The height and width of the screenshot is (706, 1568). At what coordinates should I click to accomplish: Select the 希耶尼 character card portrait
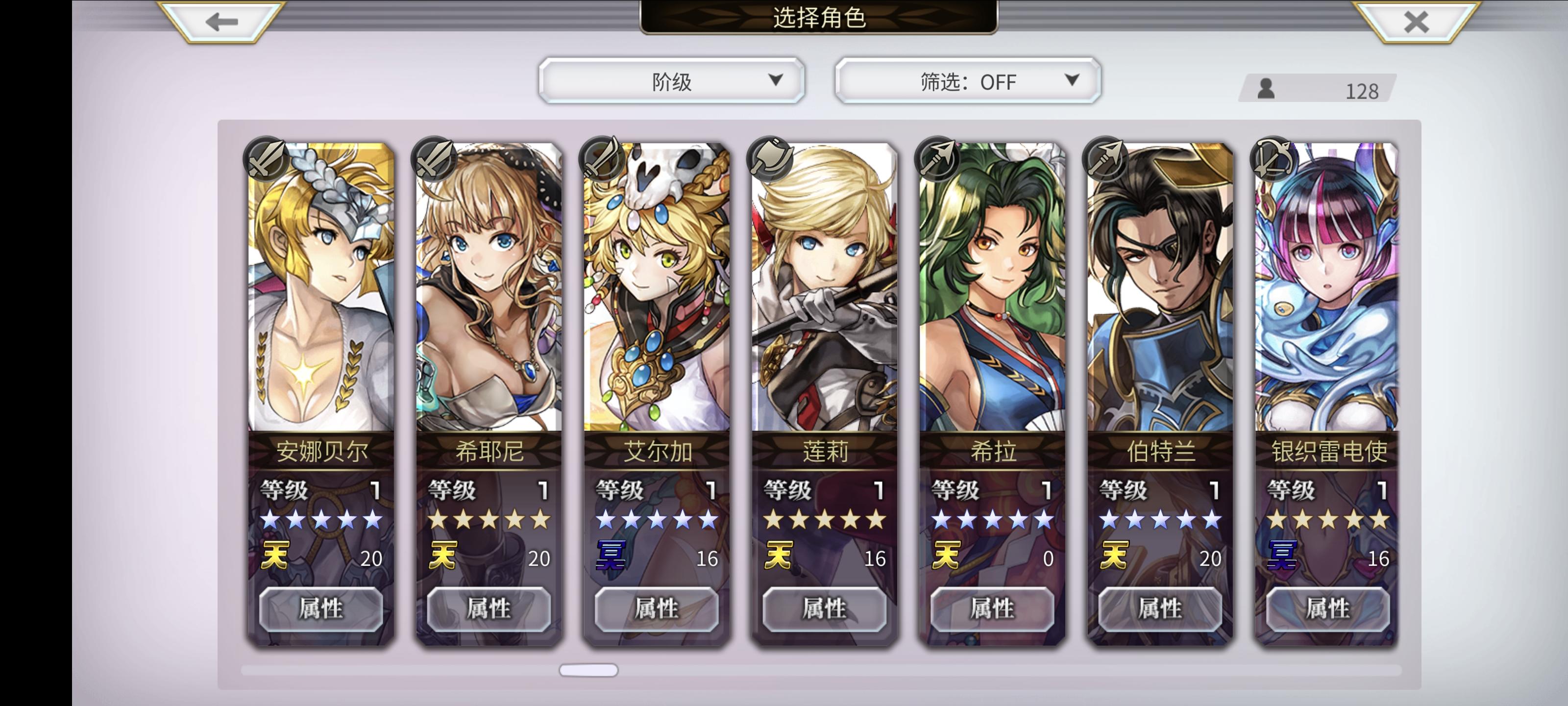489,287
